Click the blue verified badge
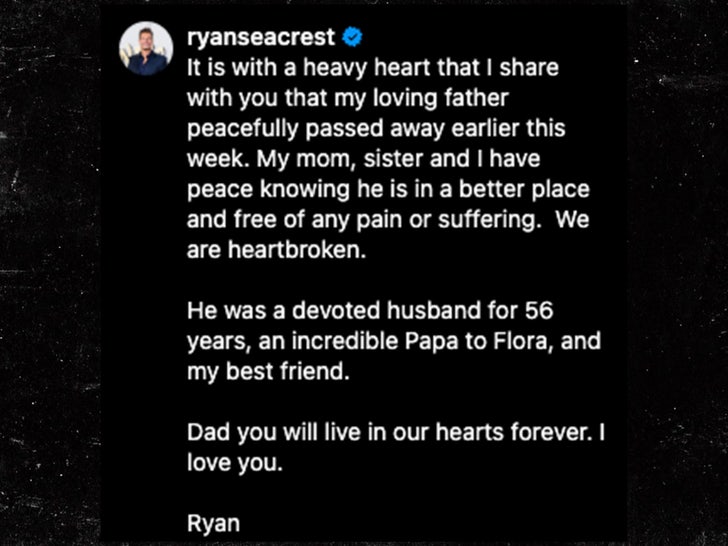 click(x=353, y=38)
